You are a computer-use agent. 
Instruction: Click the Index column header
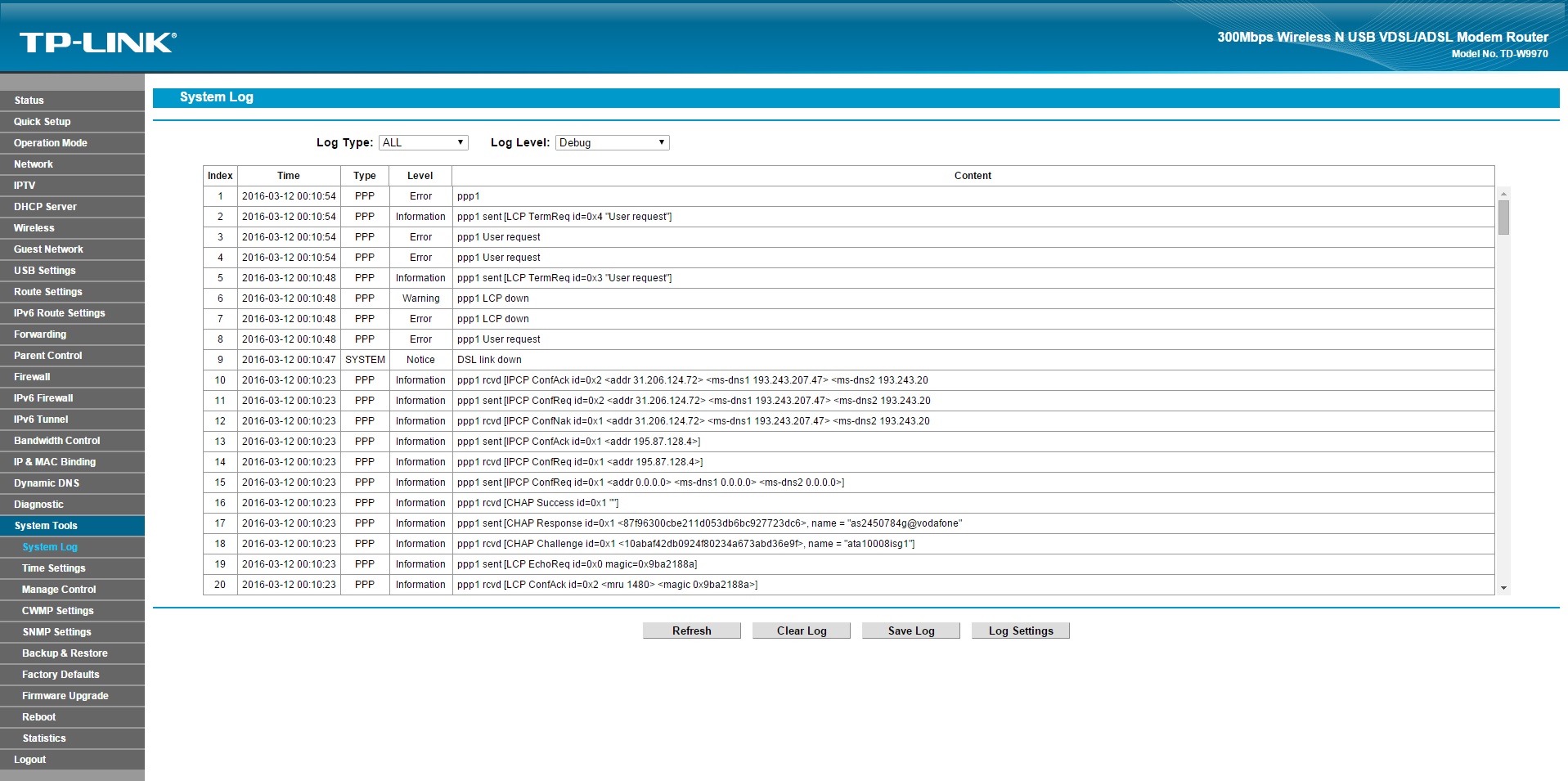coord(220,176)
